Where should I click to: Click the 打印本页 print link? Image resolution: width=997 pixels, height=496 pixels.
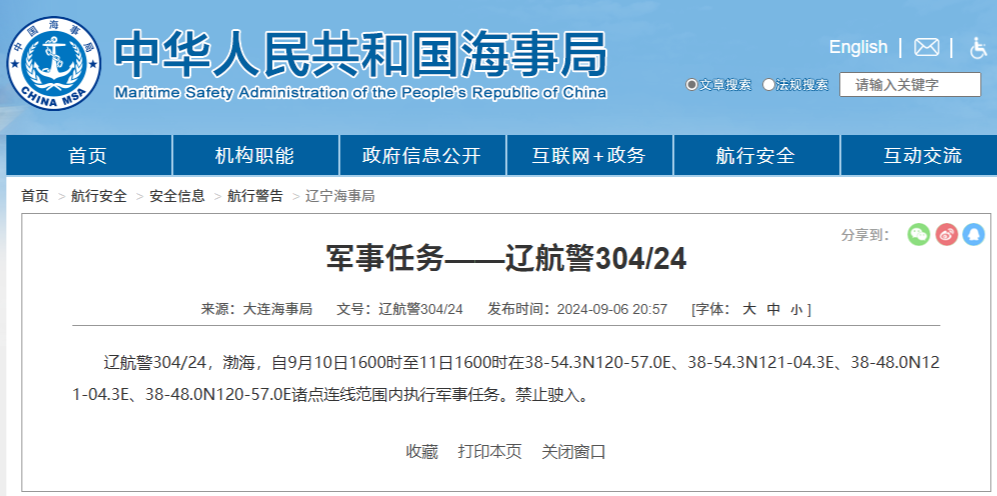click(489, 451)
